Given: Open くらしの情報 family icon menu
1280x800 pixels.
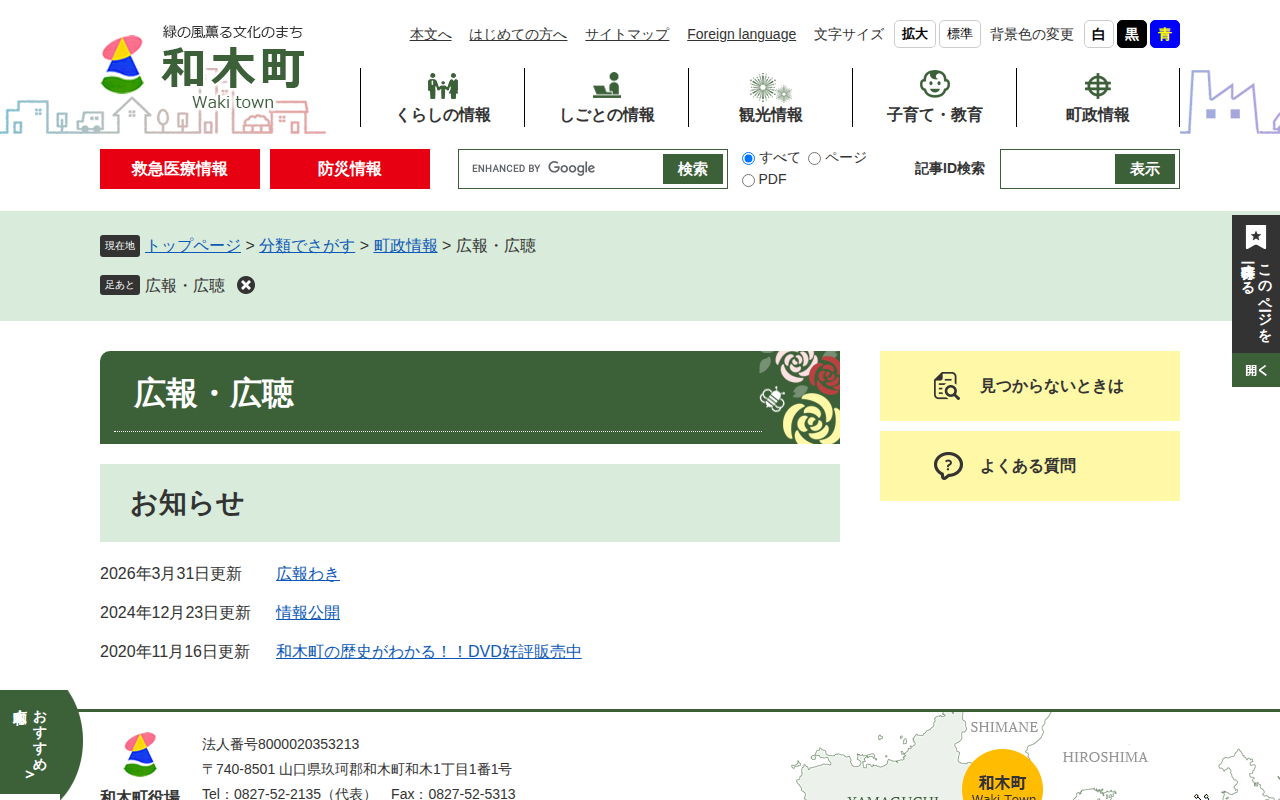Looking at the screenshot, I should (443, 86).
